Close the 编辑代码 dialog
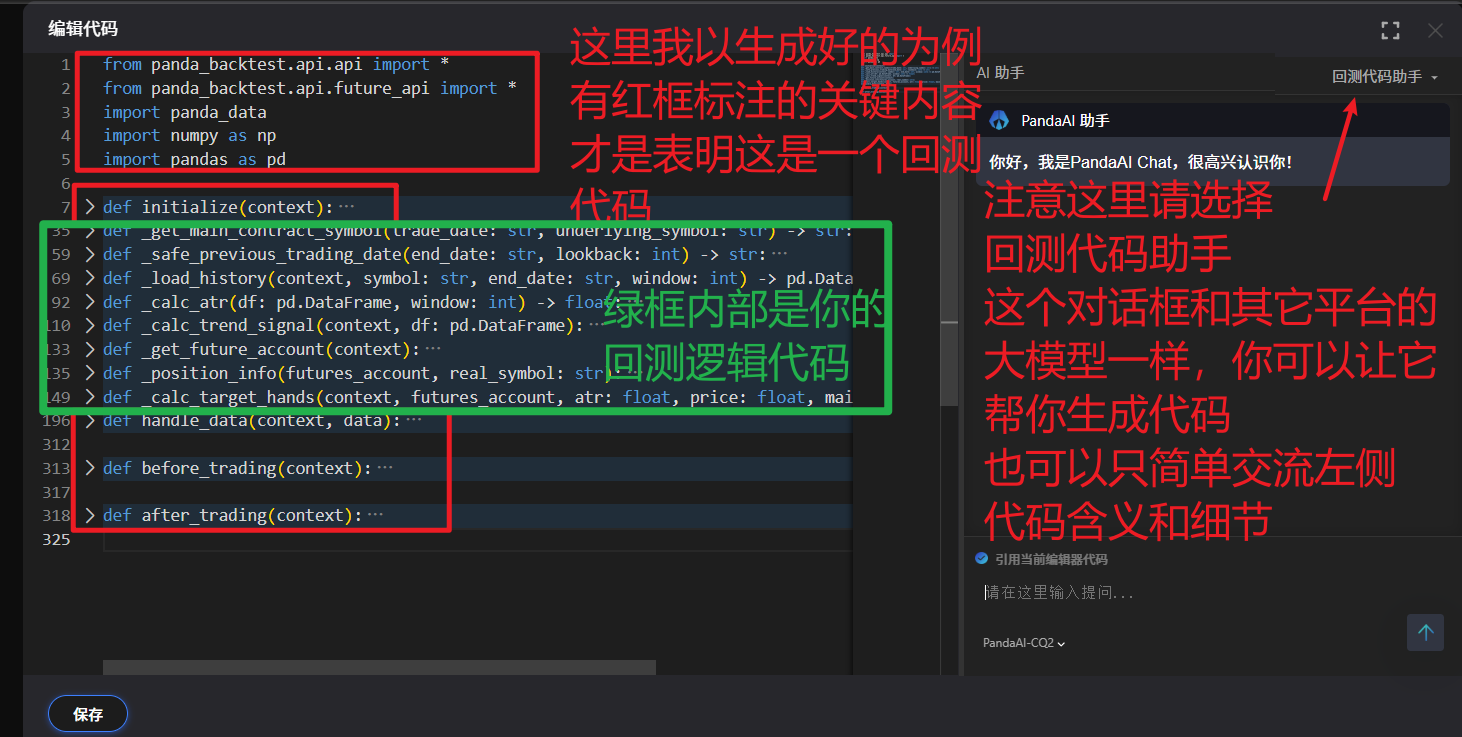1462x737 pixels. pos(1435,30)
